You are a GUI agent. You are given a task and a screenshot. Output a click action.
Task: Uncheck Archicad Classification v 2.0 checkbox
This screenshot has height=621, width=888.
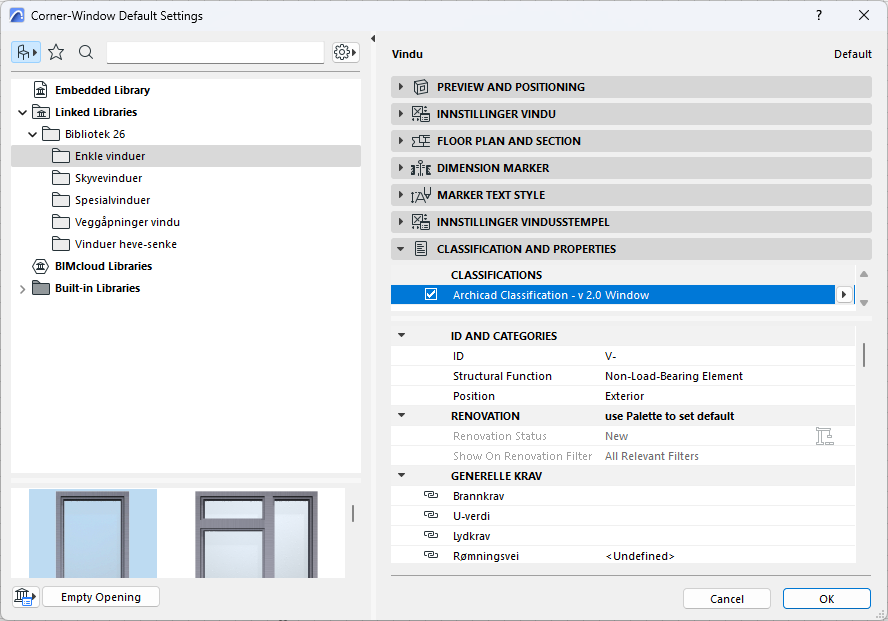click(x=431, y=295)
